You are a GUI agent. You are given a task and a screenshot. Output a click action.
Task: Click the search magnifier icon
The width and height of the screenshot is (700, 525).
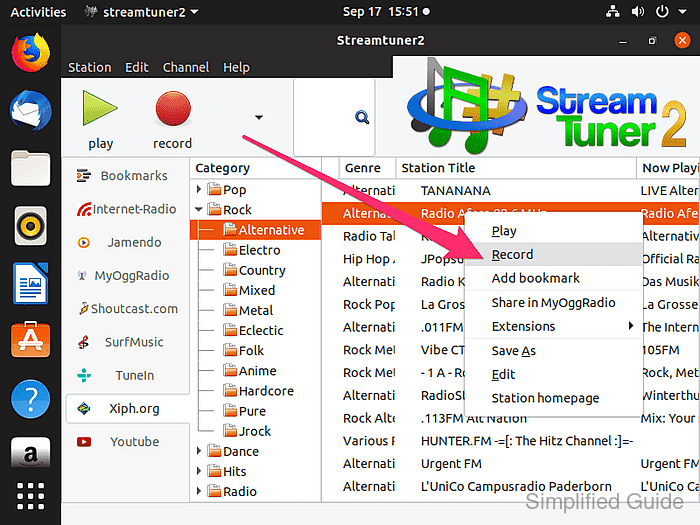coord(362,117)
